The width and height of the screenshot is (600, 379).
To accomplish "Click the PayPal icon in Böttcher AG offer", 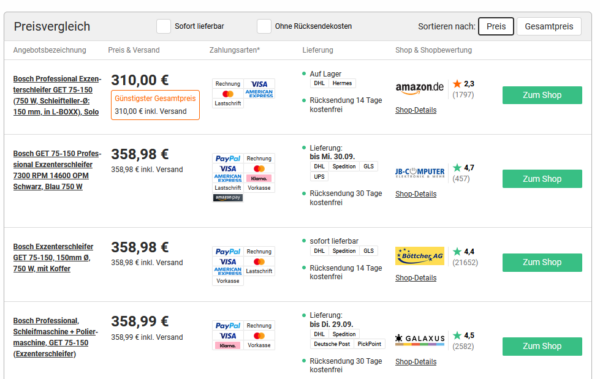I will 228,252.
